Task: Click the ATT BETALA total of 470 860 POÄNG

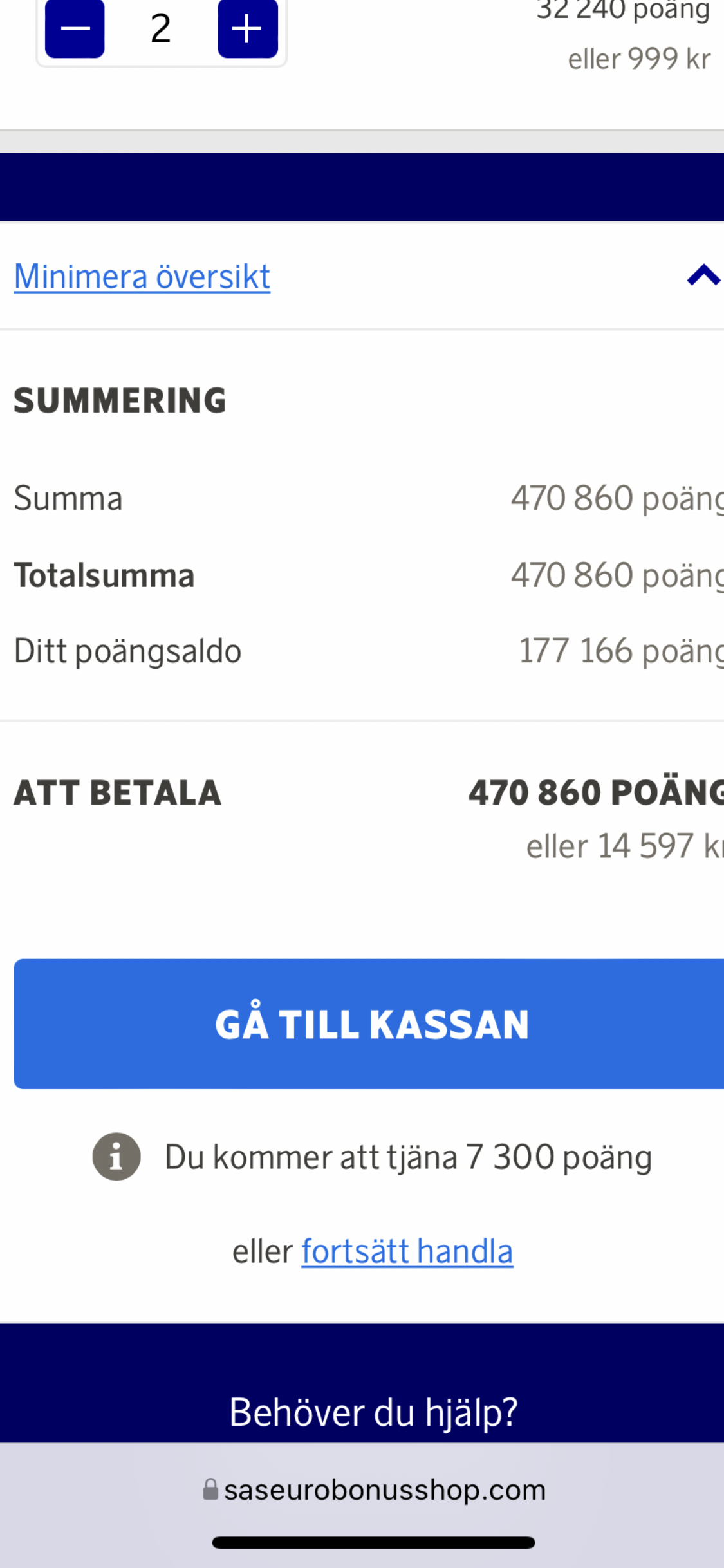Action: 596,792
